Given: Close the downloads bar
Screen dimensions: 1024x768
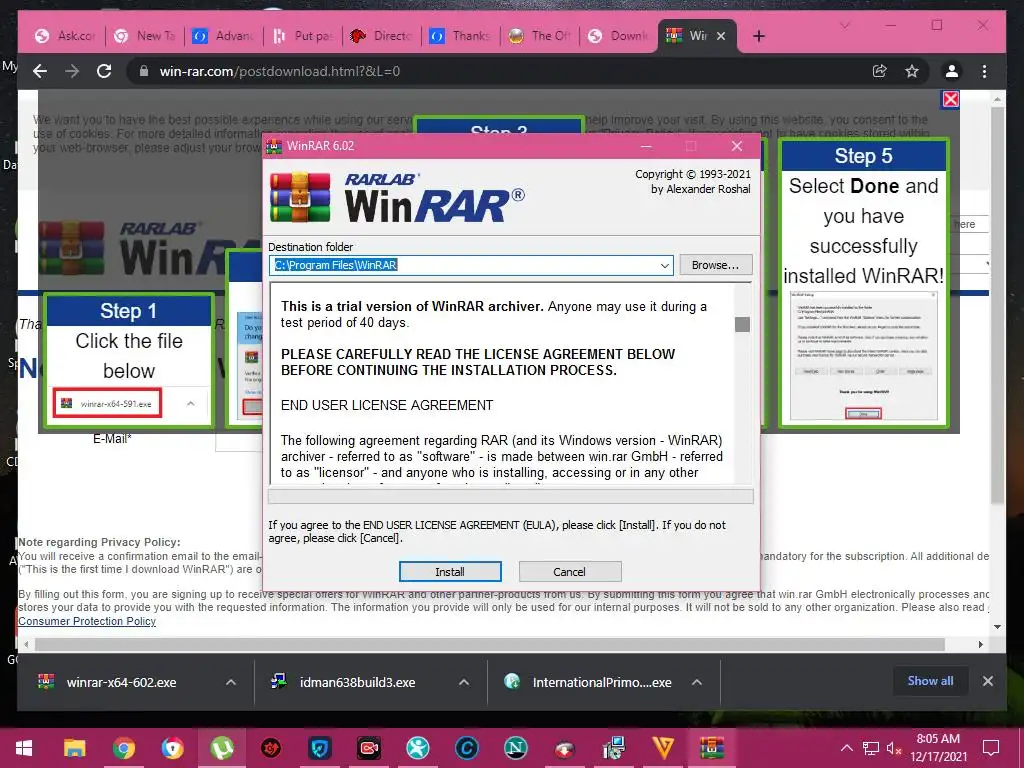Looking at the screenshot, I should (x=988, y=681).
